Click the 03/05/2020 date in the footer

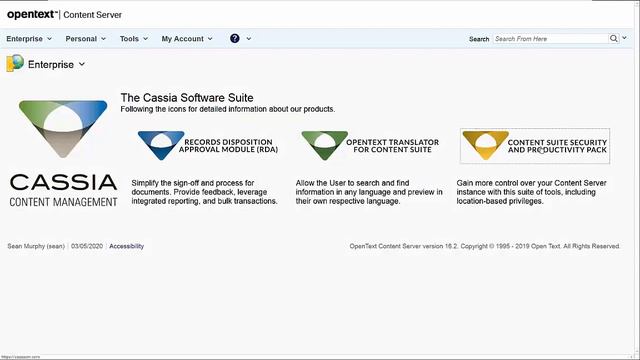coord(87,246)
